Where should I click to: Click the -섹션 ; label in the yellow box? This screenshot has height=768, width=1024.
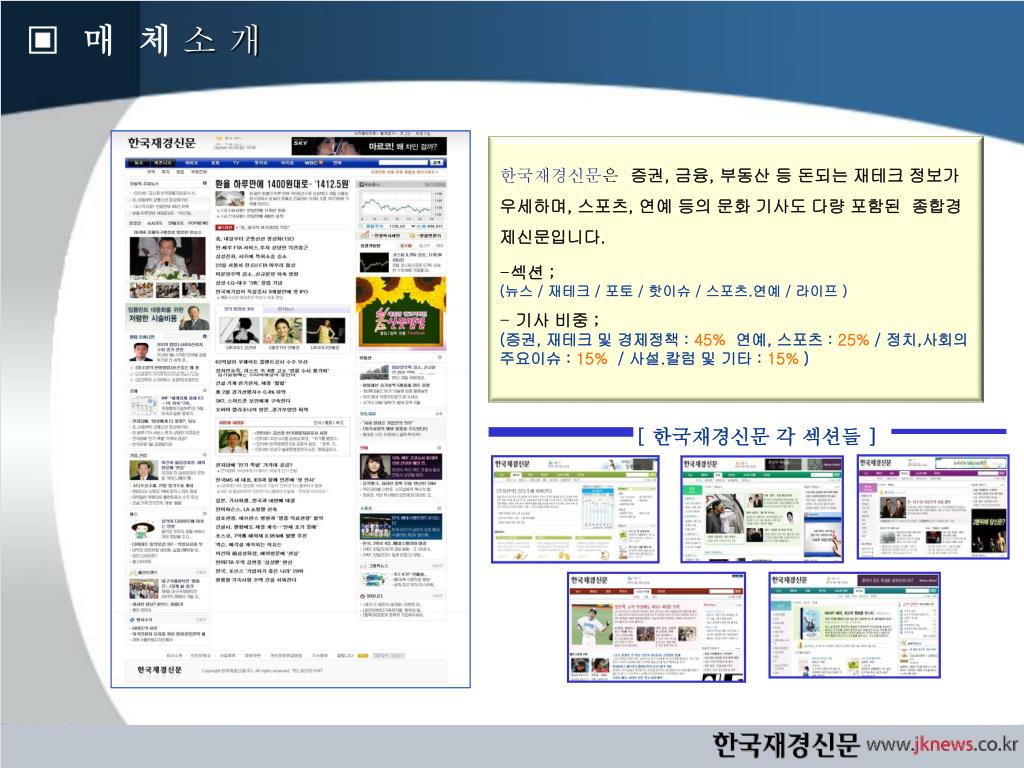click(527, 271)
